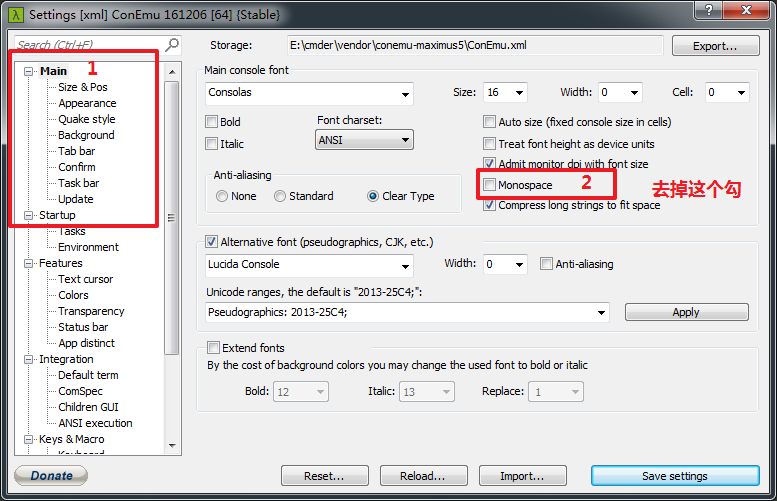Open ANSI execution settings page
The width and height of the screenshot is (777, 501).
coord(95,423)
